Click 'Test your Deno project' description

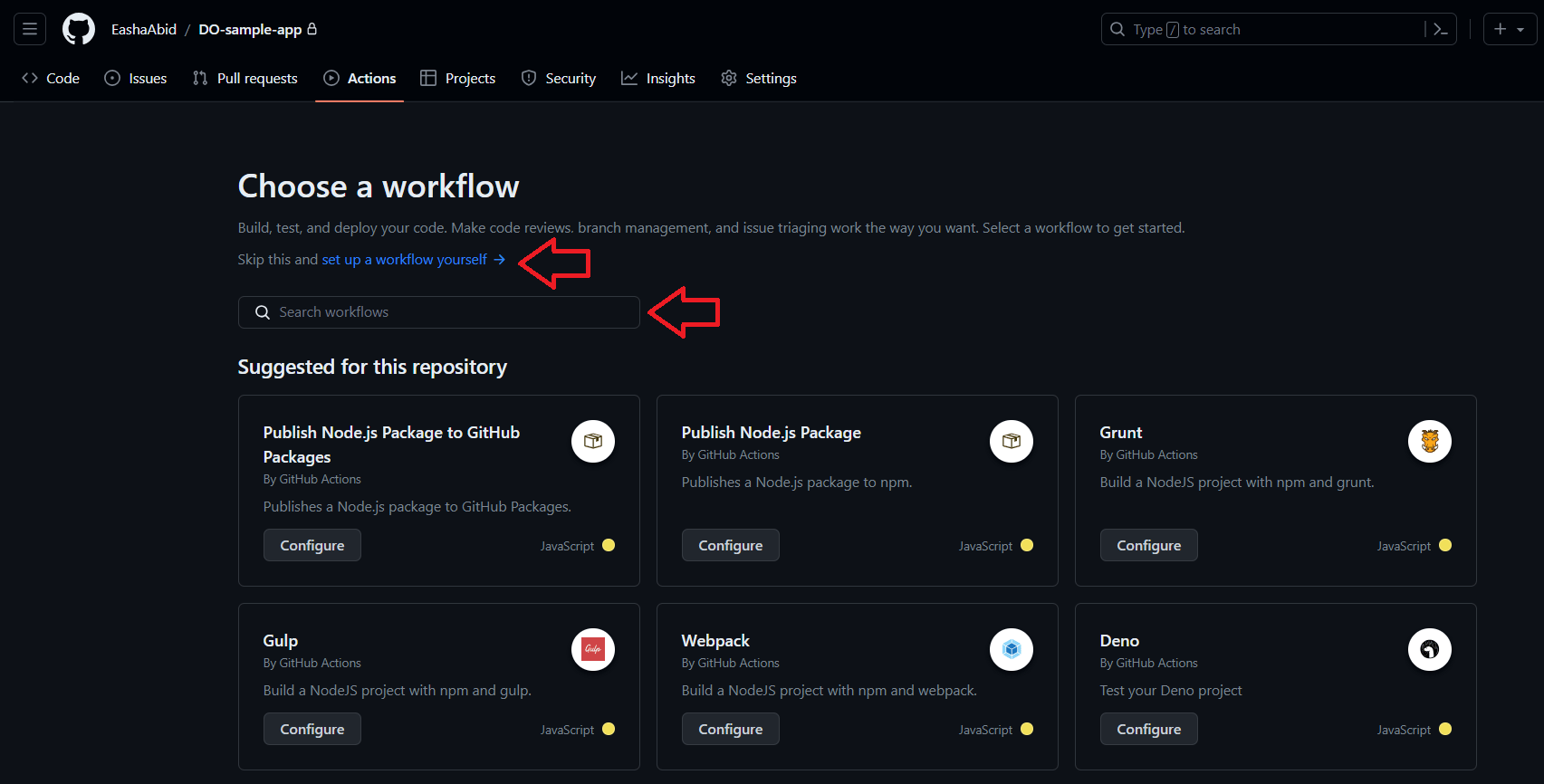click(x=1171, y=691)
